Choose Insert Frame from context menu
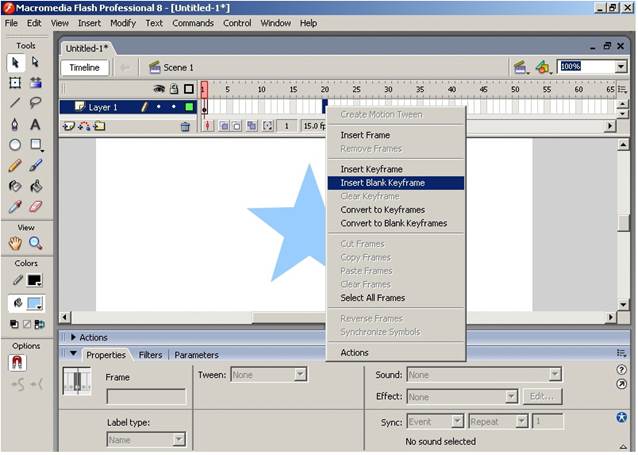 [395, 135]
